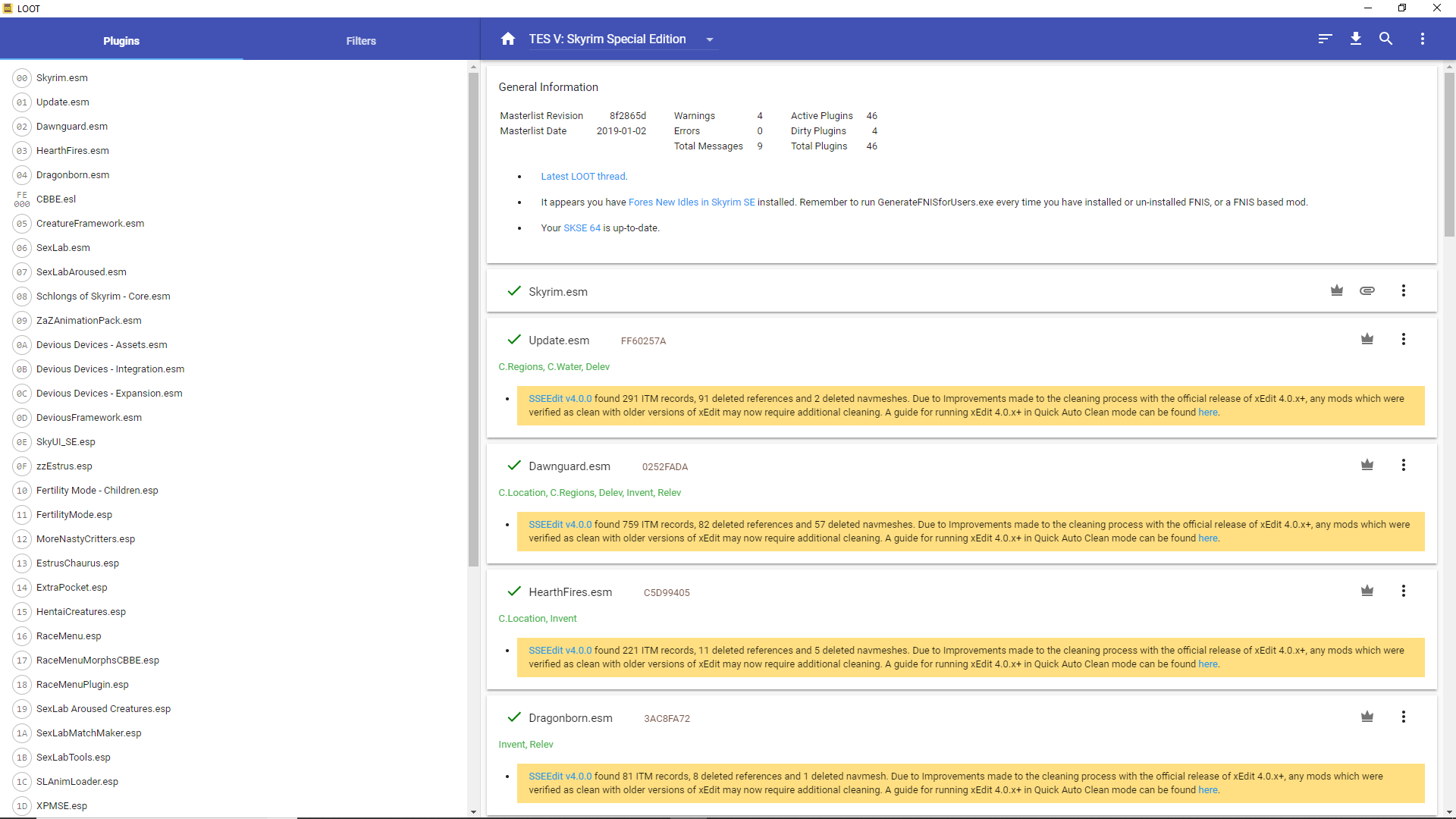Click the link icon on Skyrim.esm card
Viewport: 1456px width, 819px height.
(x=1367, y=290)
